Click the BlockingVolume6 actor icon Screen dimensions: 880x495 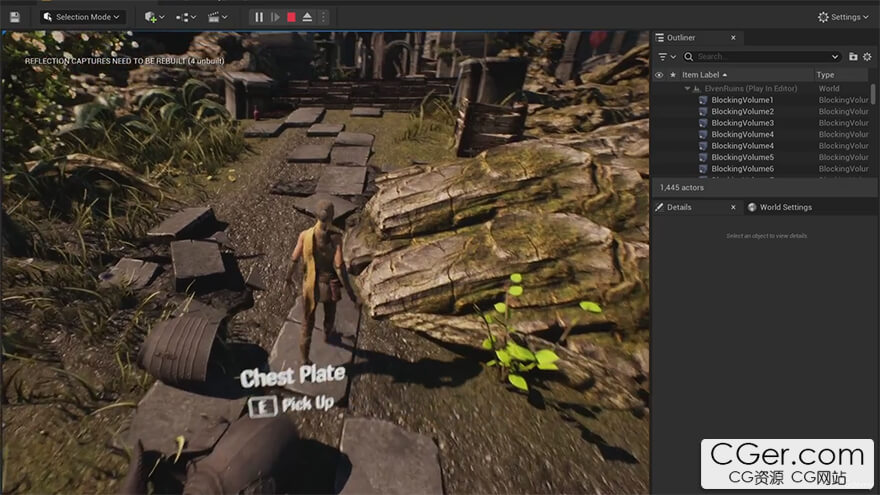click(703, 169)
